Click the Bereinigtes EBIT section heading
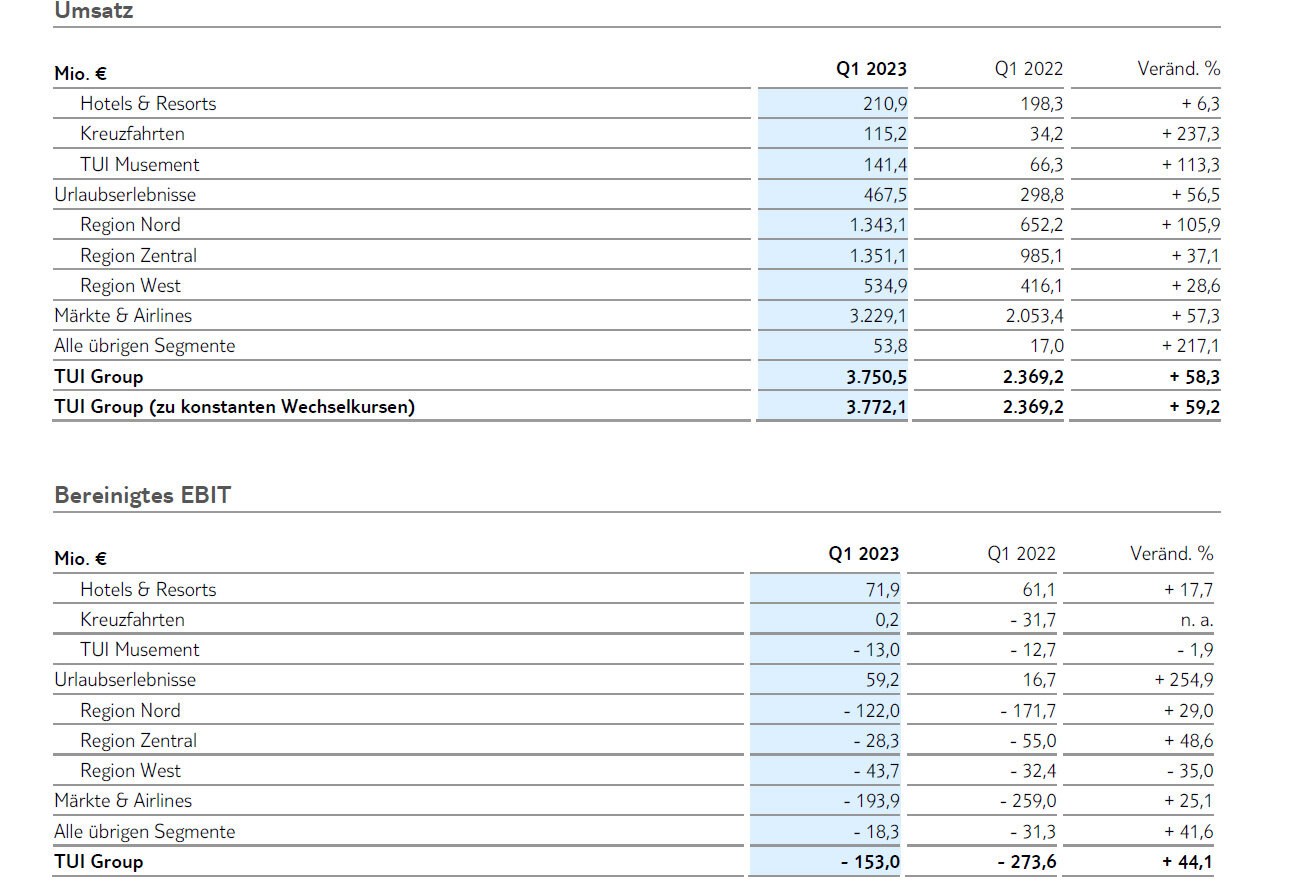The image size is (1311, 887). point(142,495)
